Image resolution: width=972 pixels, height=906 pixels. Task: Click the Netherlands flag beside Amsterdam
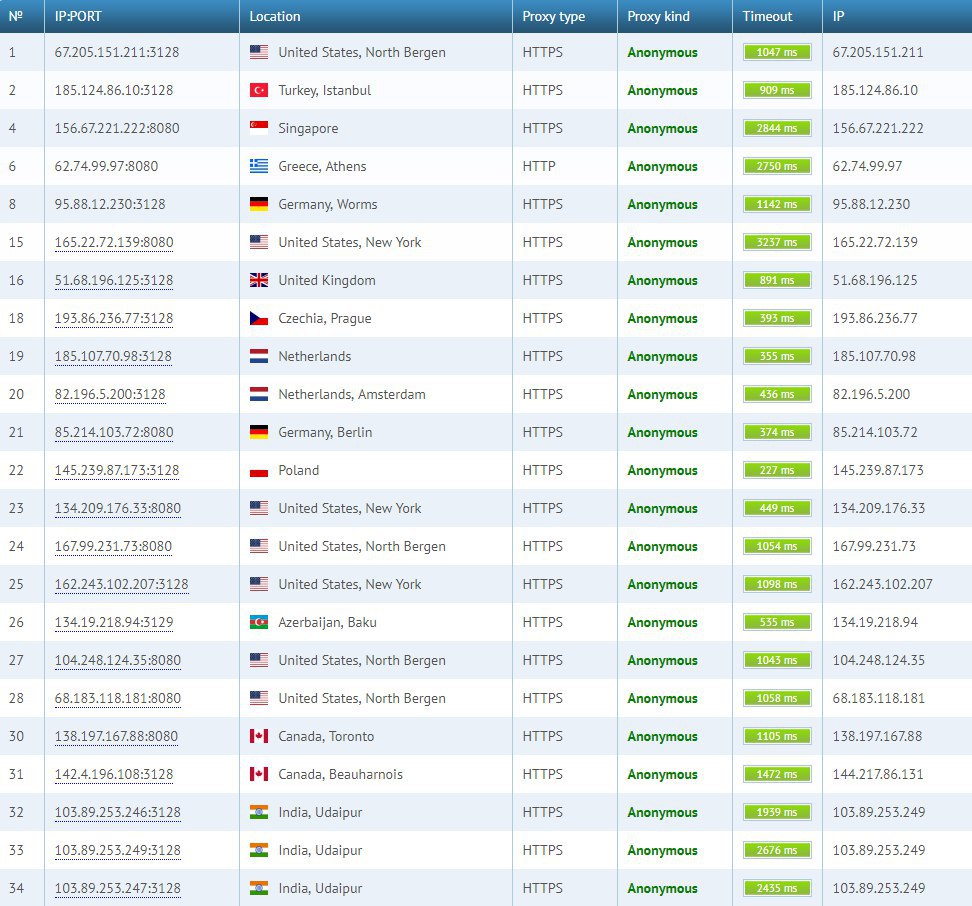(258, 394)
